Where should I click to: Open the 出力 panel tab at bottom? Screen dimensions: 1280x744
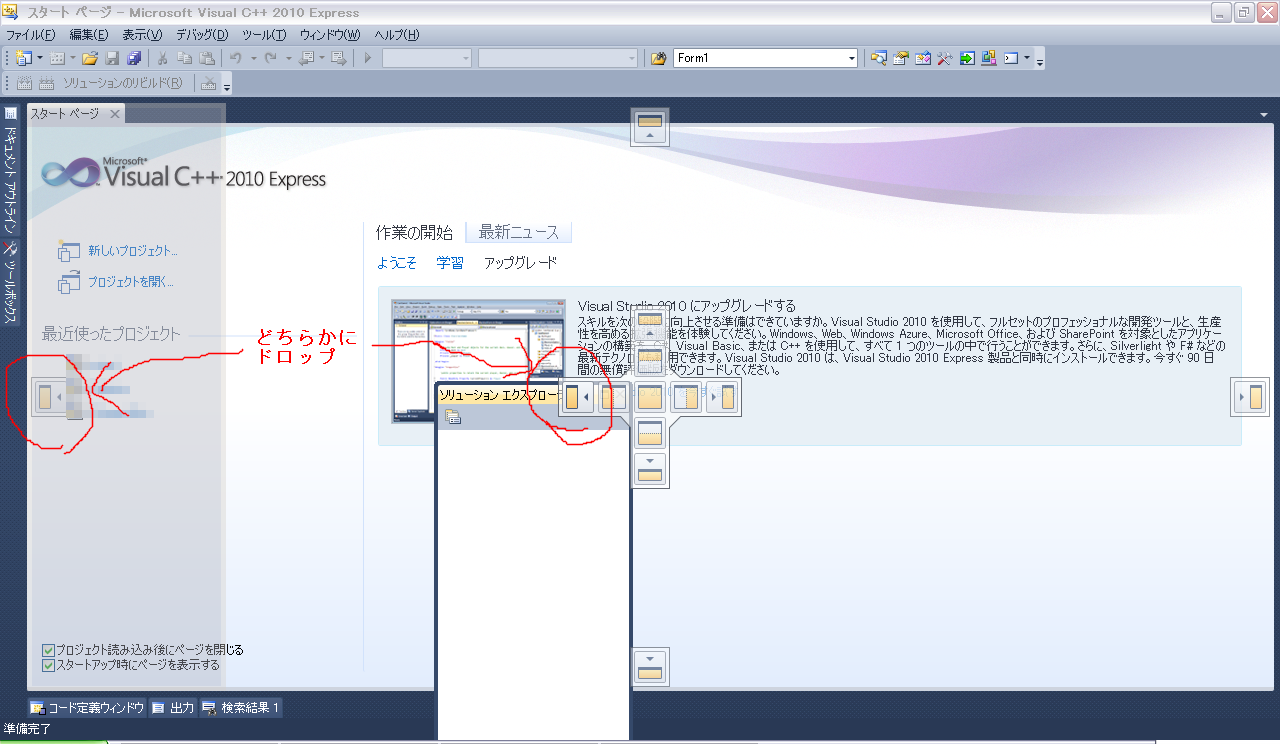(x=174, y=708)
